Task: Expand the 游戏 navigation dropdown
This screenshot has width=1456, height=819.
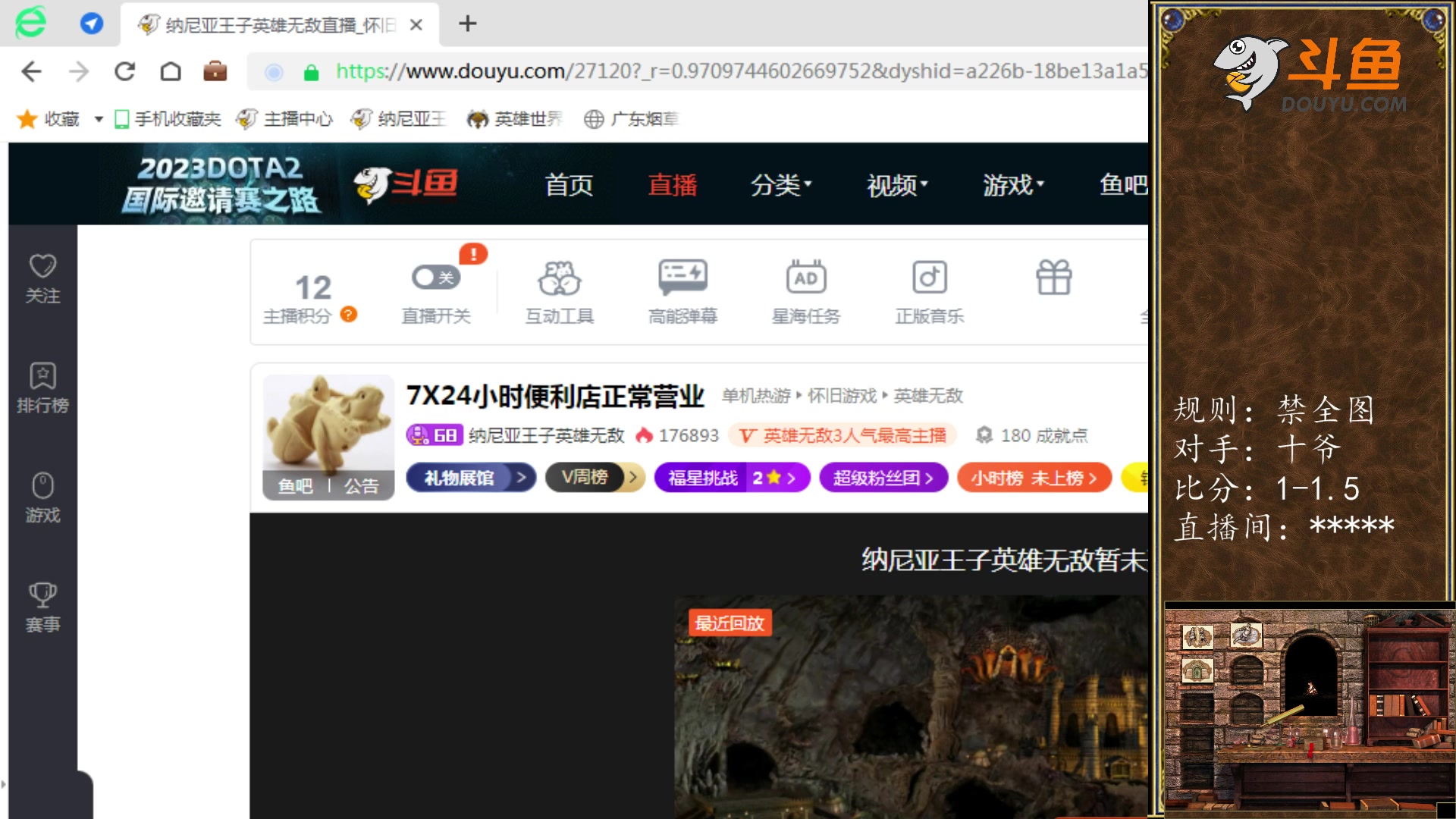Action: [x=1014, y=184]
